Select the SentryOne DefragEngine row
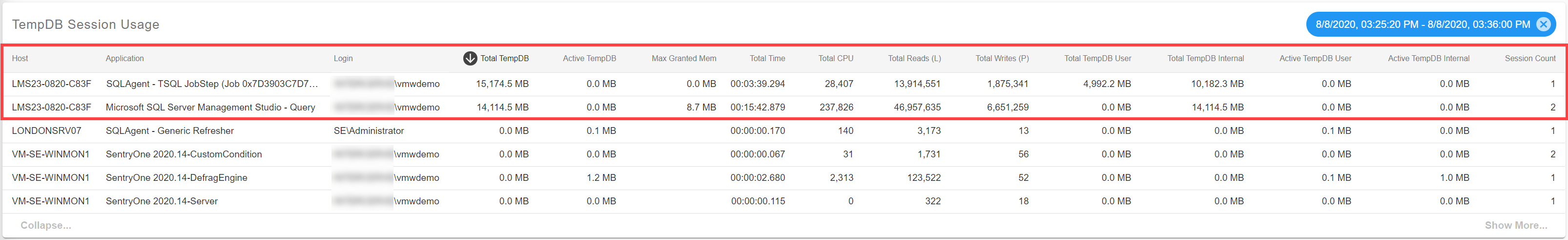The height and width of the screenshot is (240, 1568). (177, 178)
